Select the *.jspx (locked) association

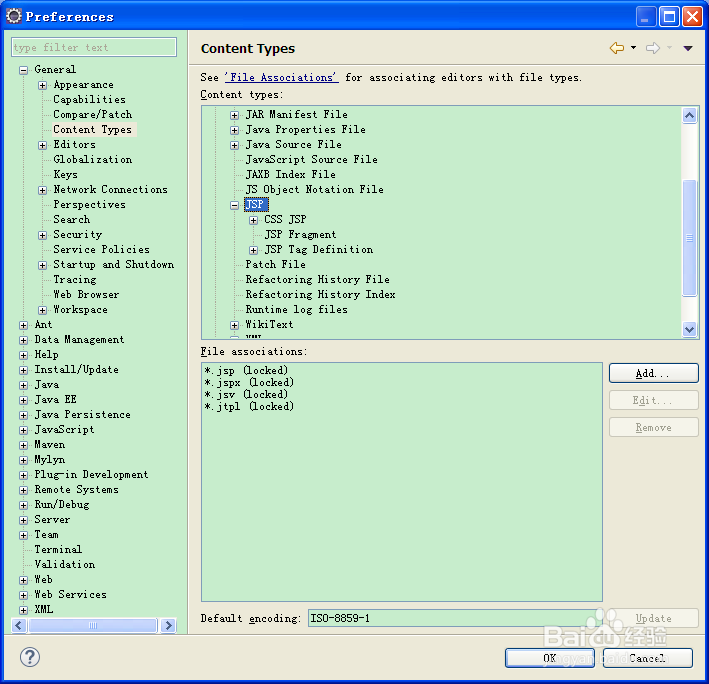coord(249,382)
